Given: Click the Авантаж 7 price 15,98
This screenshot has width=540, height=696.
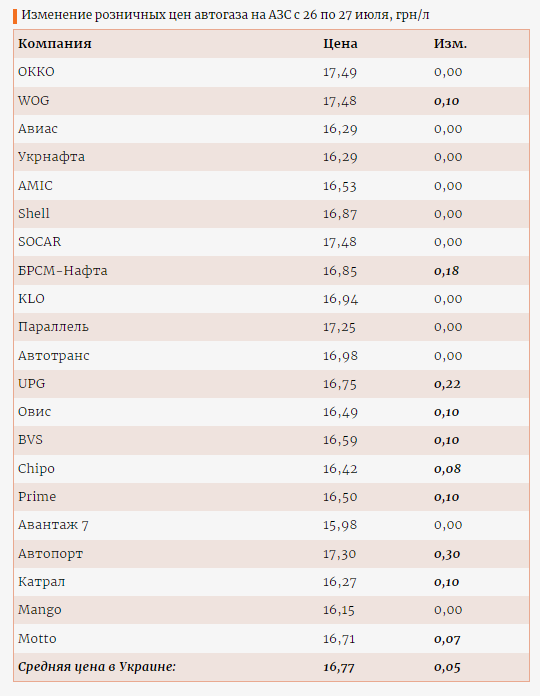Looking at the screenshot, I should point(340,525).
